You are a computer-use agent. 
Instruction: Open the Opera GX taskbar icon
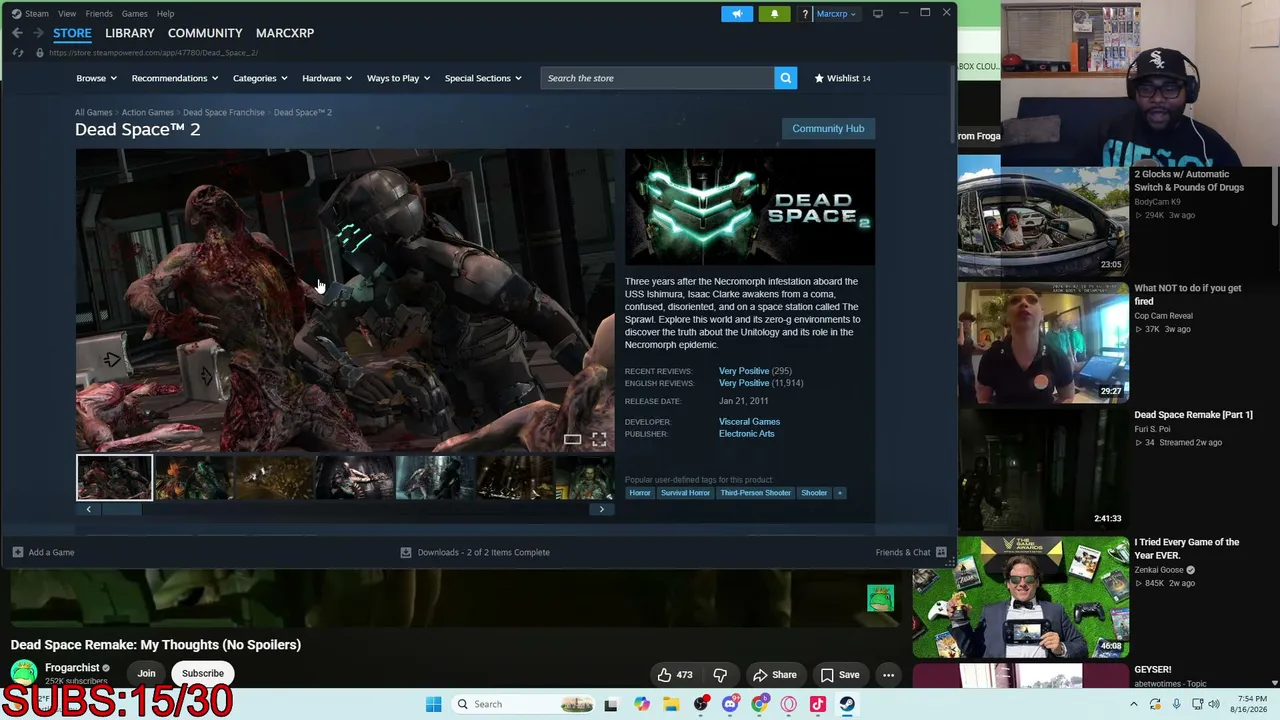coord(788,704)
